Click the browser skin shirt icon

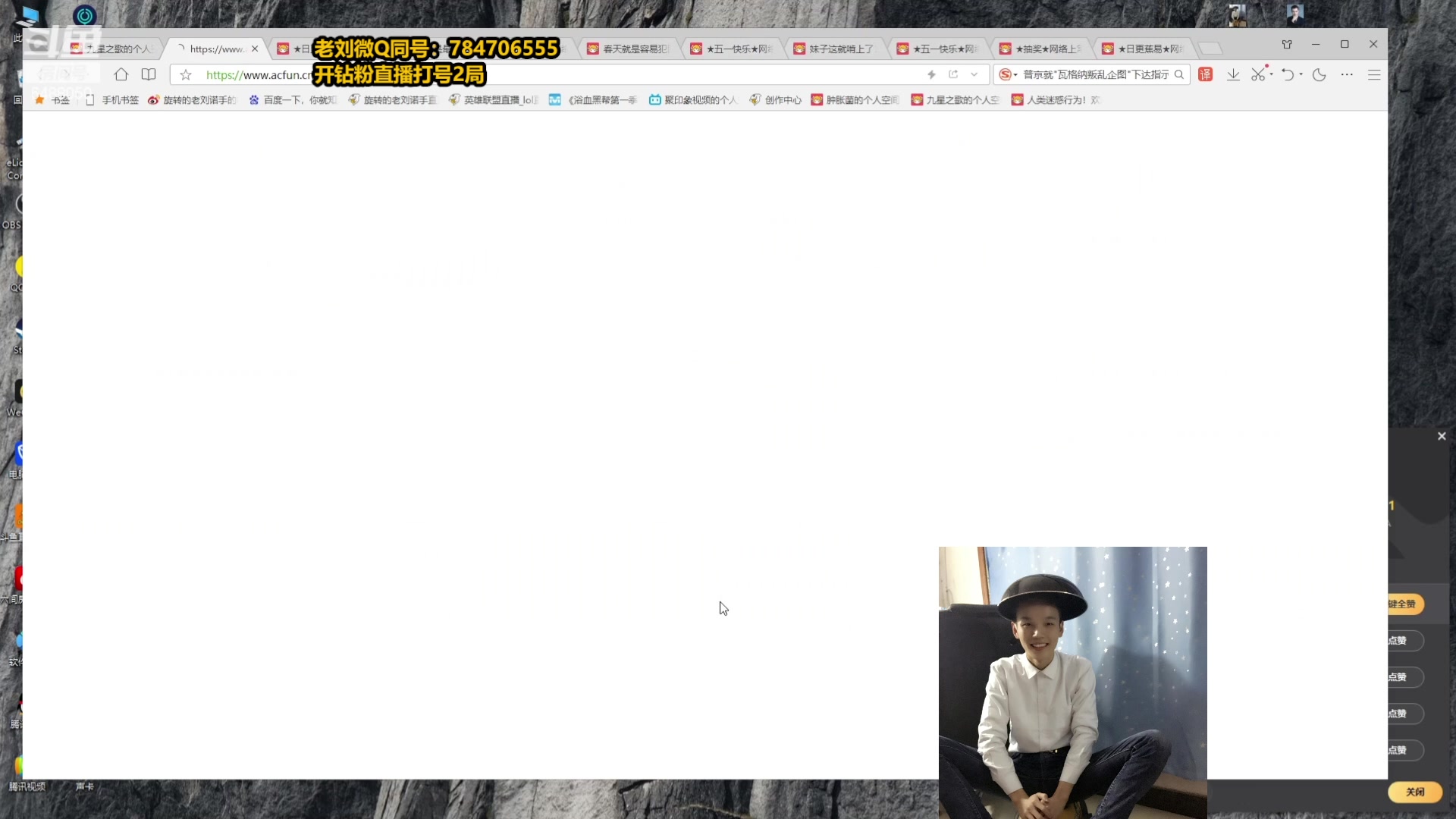pos(1287,45)
